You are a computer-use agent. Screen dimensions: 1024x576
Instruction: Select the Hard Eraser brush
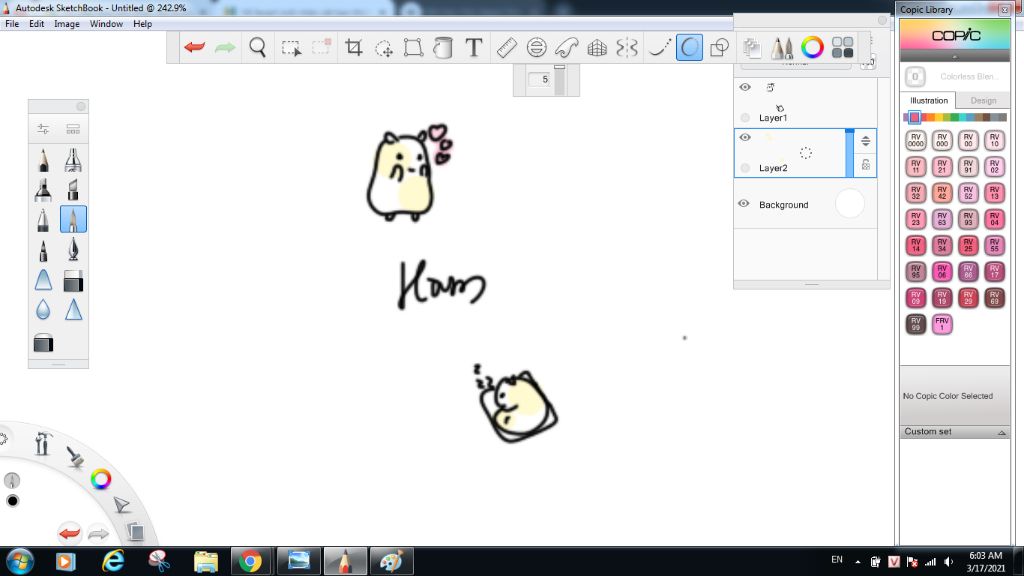point(73,281)
